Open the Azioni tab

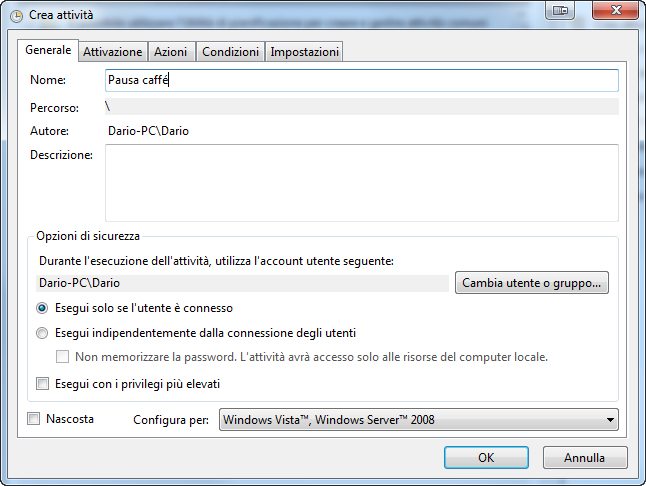pos(170,52)
